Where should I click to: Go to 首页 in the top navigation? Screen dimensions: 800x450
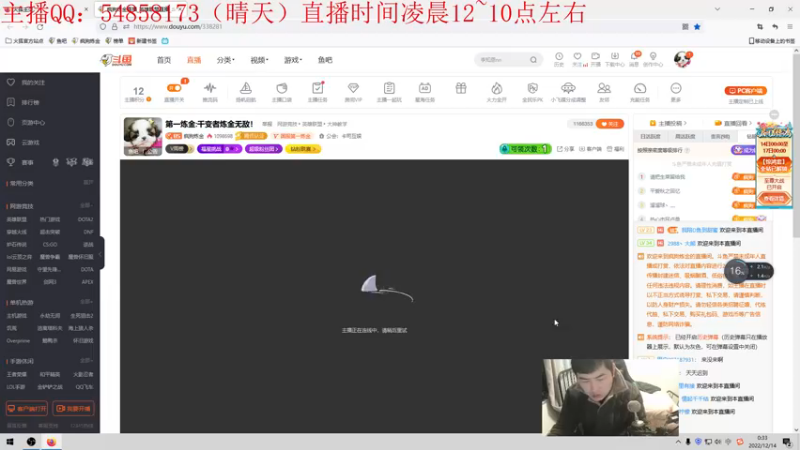tap(164, 60)
